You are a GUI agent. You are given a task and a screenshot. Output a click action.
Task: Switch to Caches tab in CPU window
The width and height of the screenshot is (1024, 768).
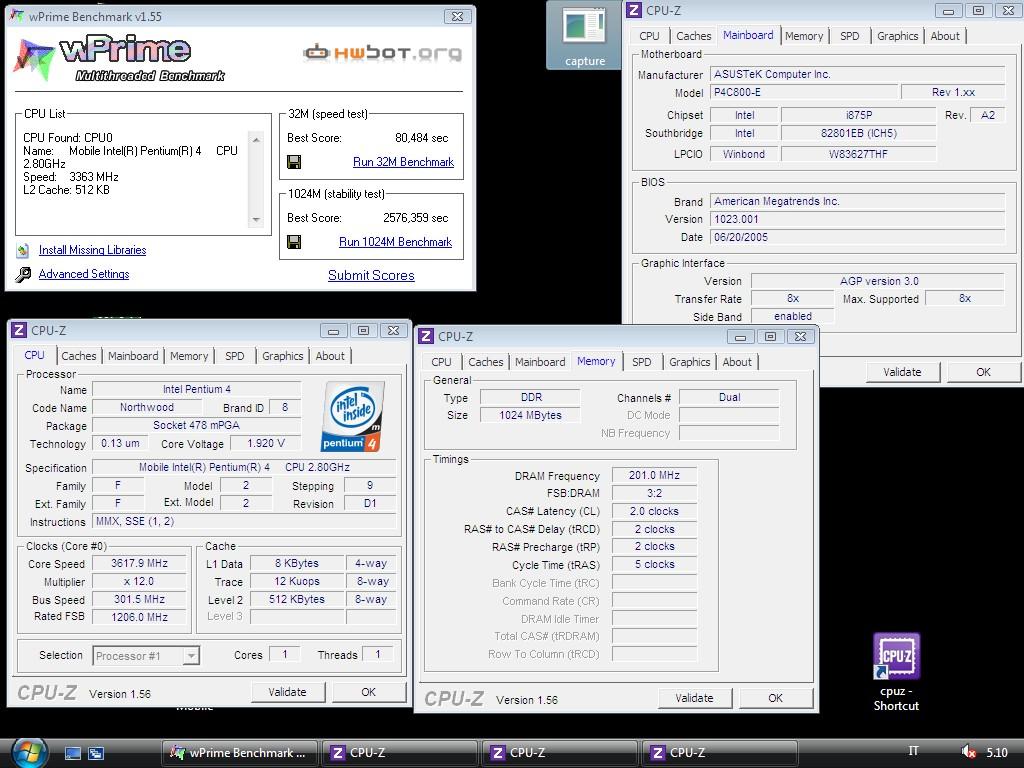pos(78,356)
